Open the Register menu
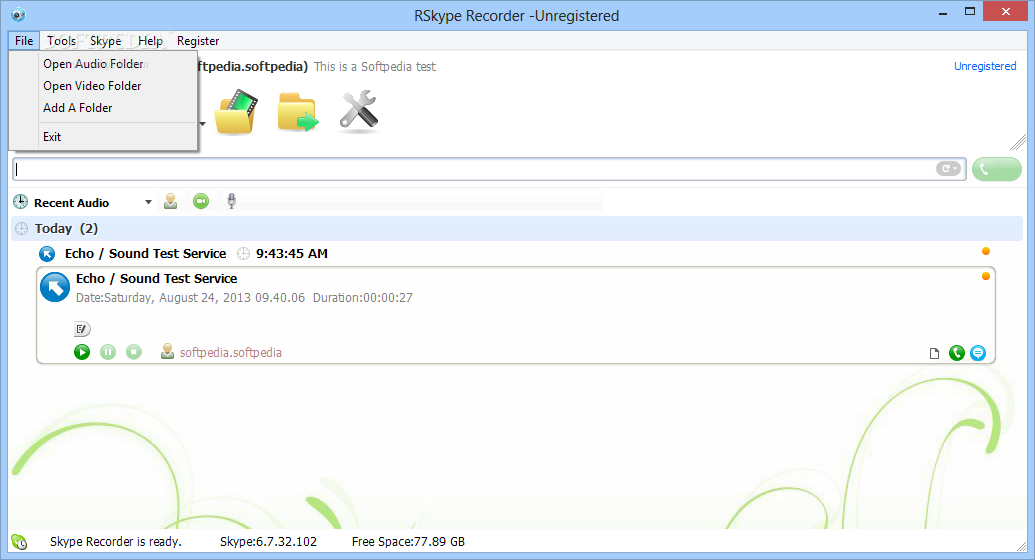 pos(198,40)
